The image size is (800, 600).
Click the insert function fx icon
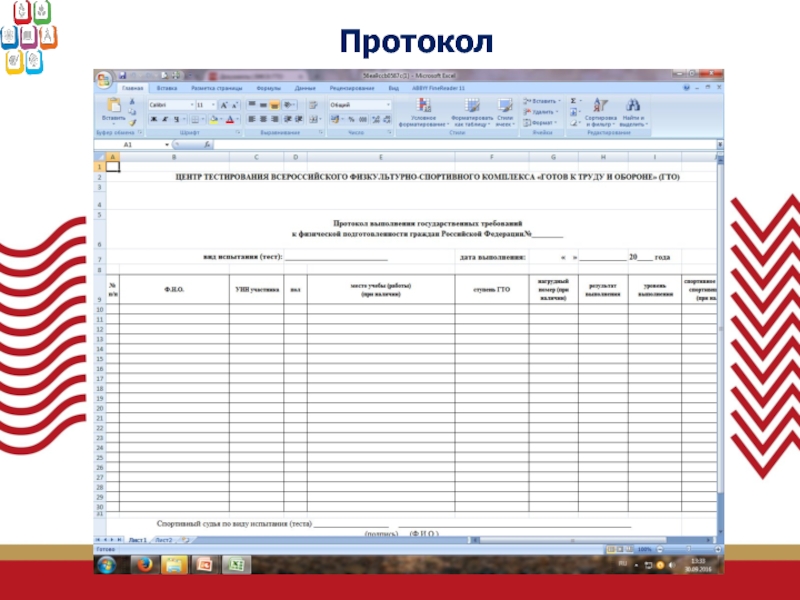coord(207,145)
